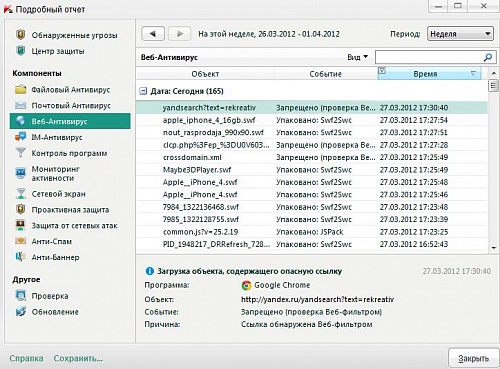This screenshot has height=369, width=500.
Task: Select Веб-Антивирус in components list
Action: coord(70,121)
